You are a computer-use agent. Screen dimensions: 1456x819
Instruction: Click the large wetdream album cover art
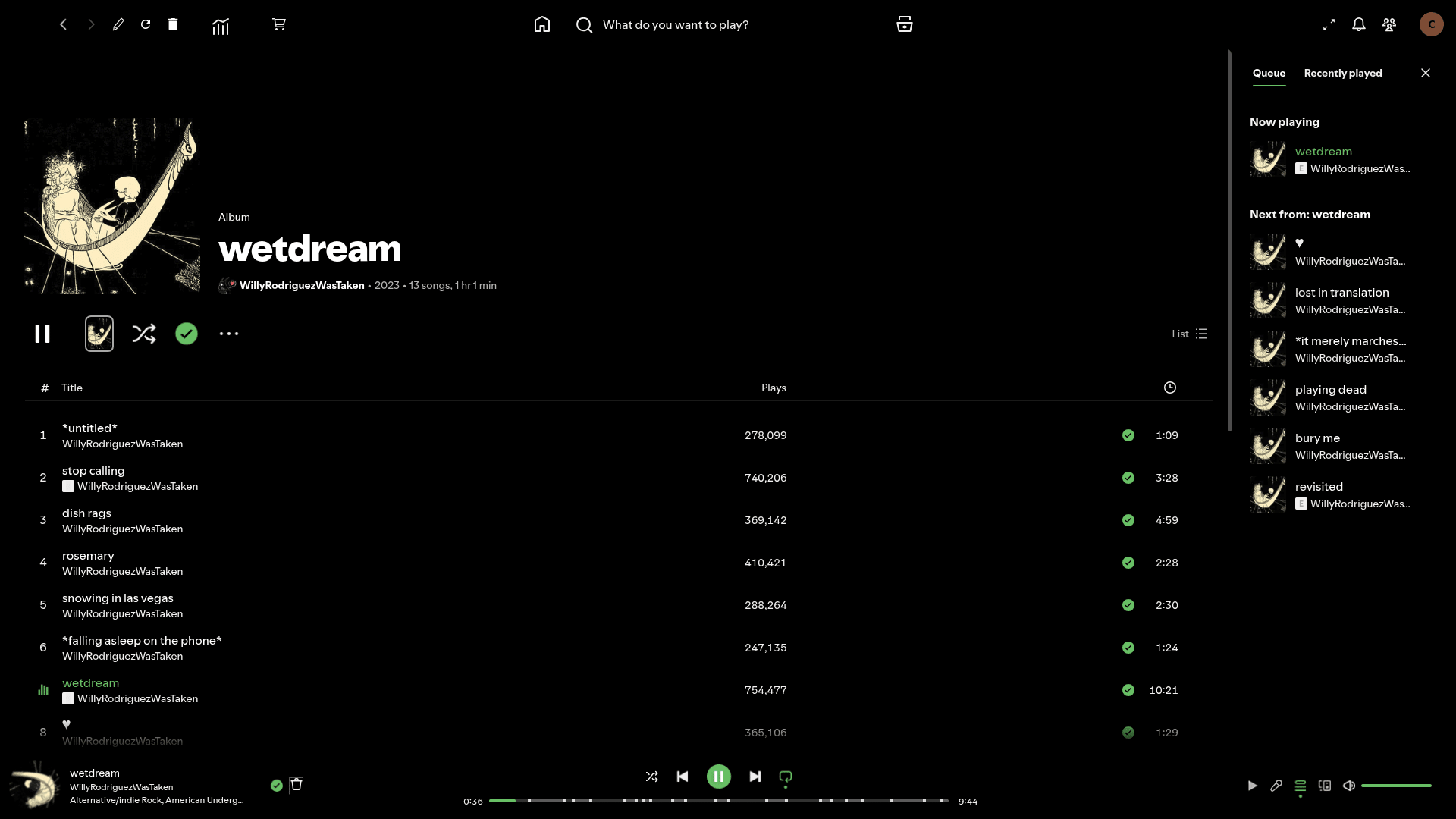[112, 206]
